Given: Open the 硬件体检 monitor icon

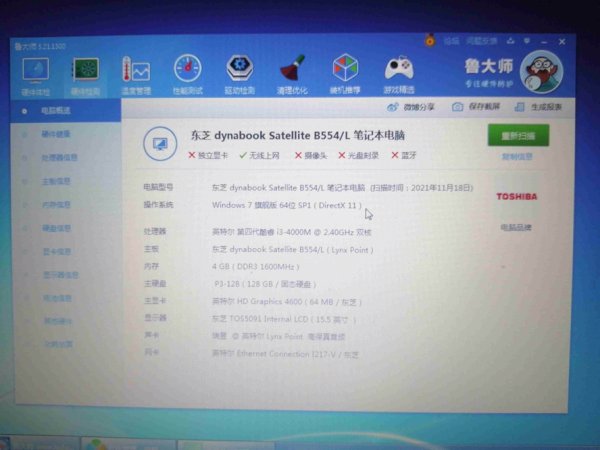Looking at the screenshot, I should pos(35,70).
